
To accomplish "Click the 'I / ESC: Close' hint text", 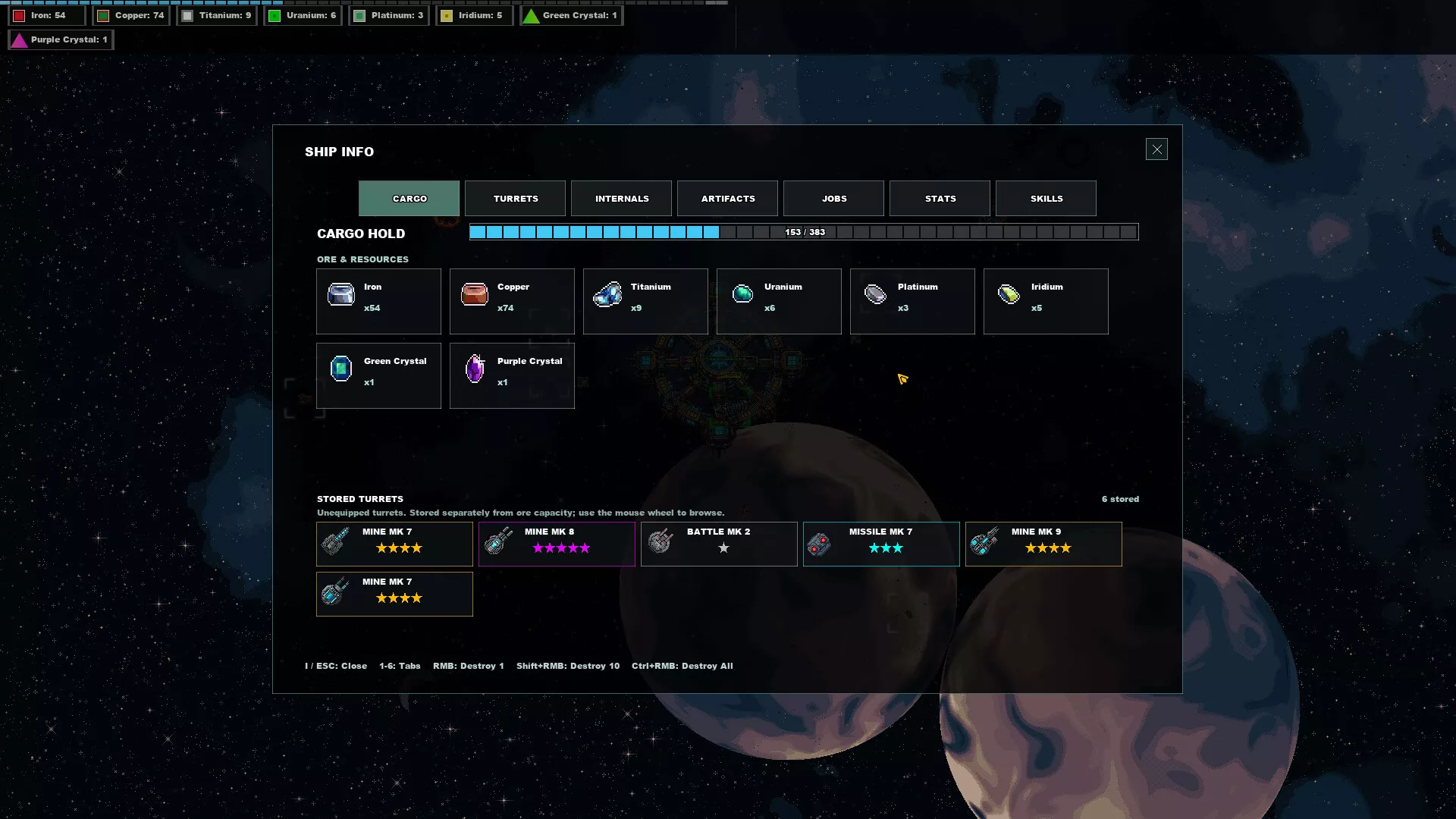I will tap(336, 666).
